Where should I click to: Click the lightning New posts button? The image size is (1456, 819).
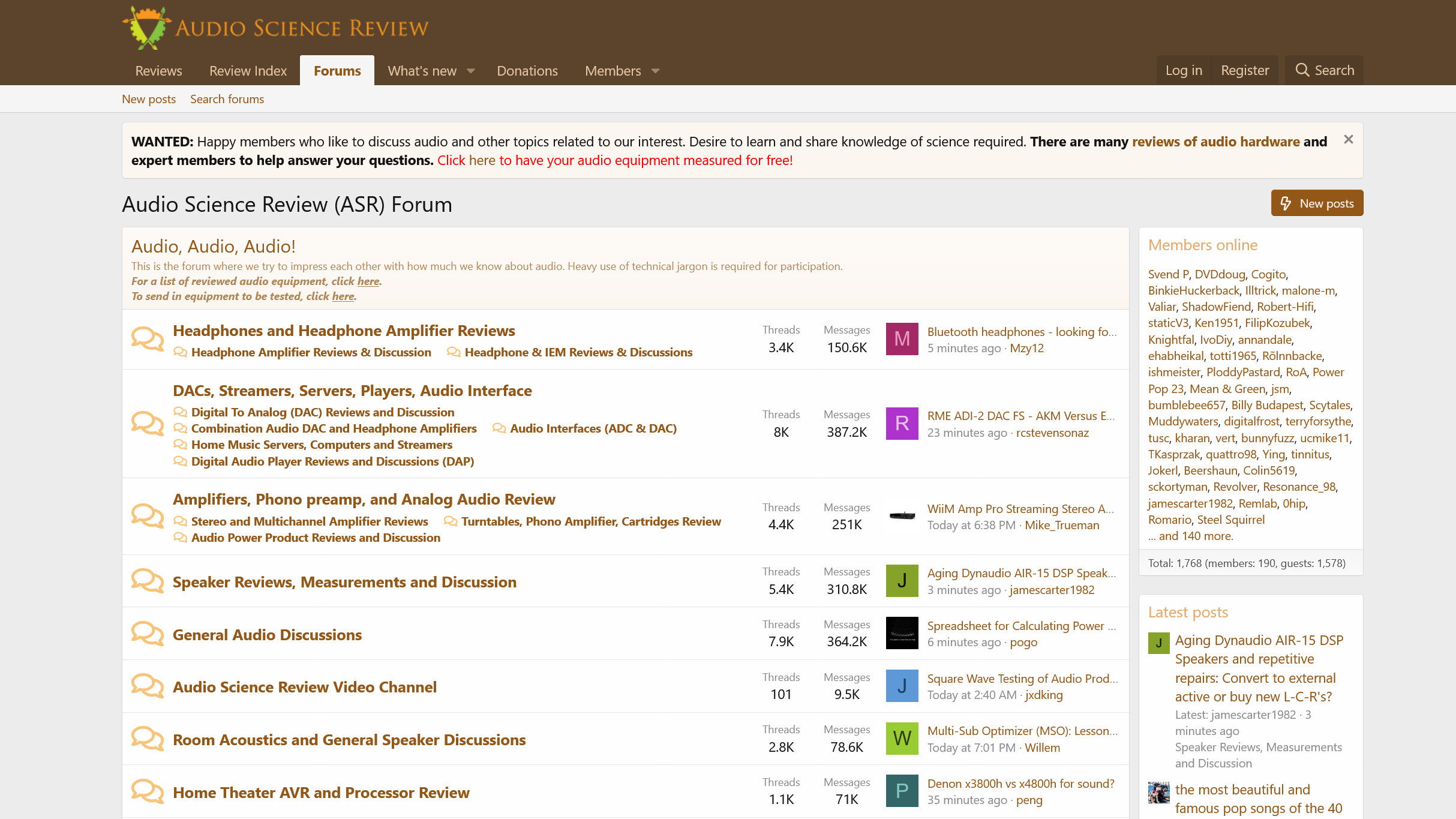tap(1317, 203)
